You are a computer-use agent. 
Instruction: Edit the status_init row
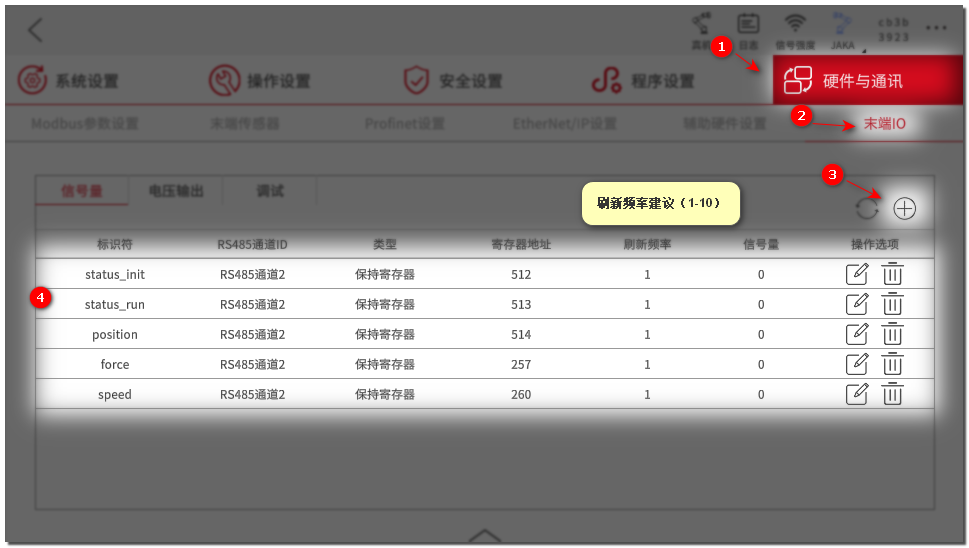(x=857, y=274)
